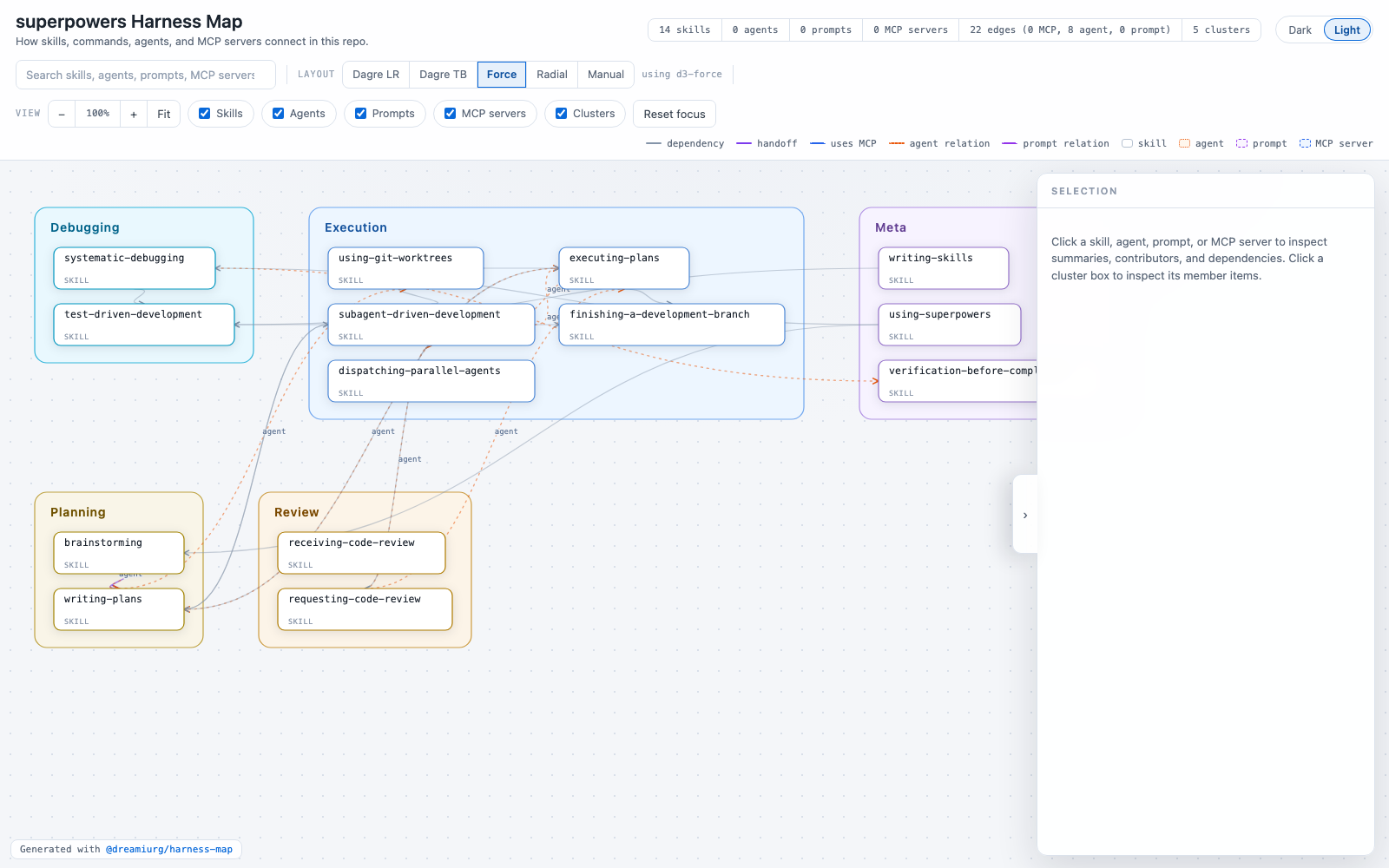This screenshot has width=1389, height=868.
Task: Click the 100% zoom level button
Action: [x=98, y=114]
